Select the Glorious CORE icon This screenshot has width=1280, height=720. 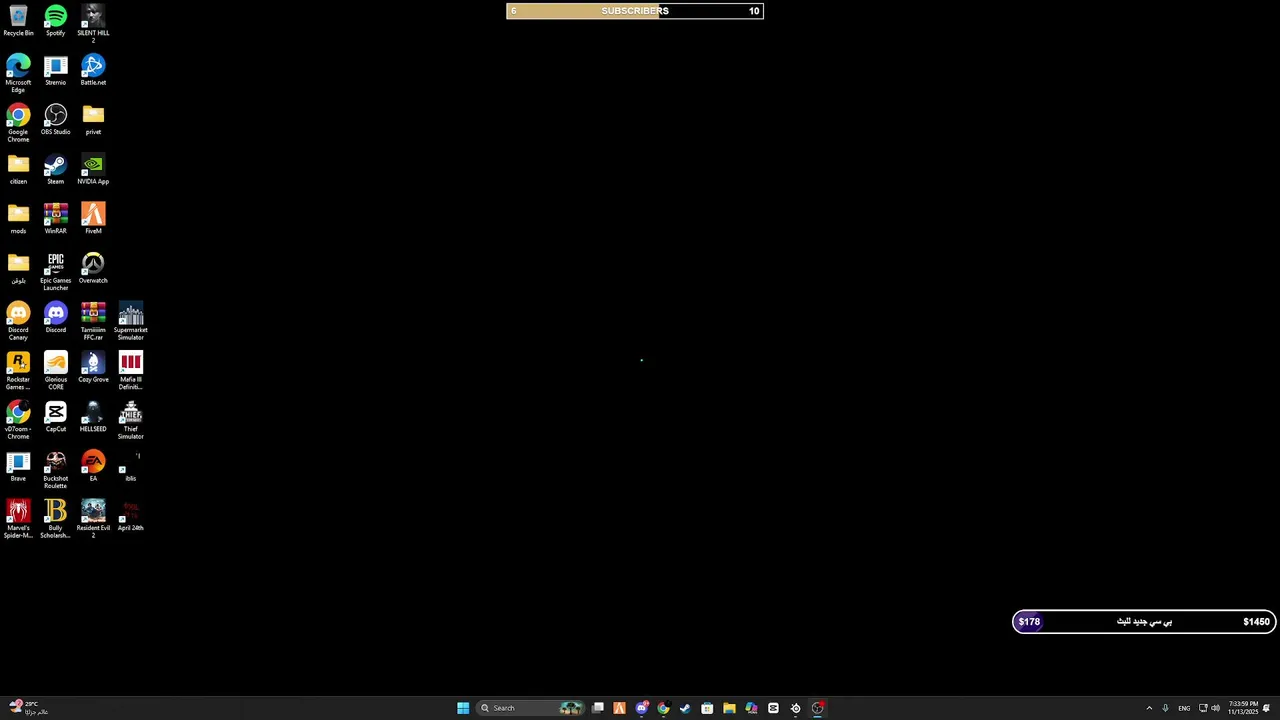(x=55, y=371)
